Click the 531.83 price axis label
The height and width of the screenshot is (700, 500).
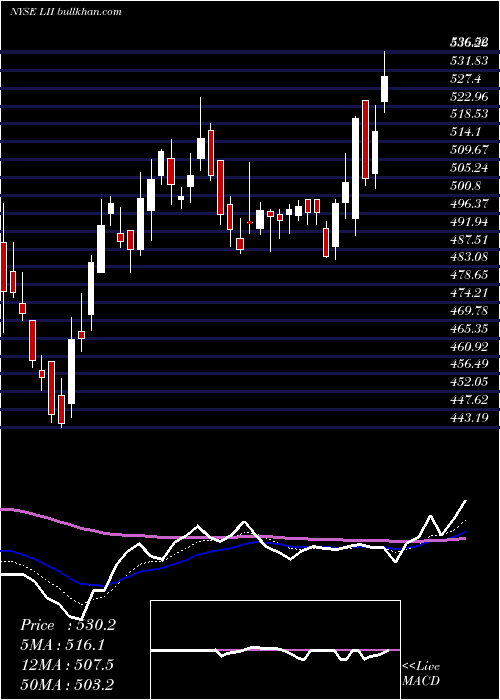469,61
